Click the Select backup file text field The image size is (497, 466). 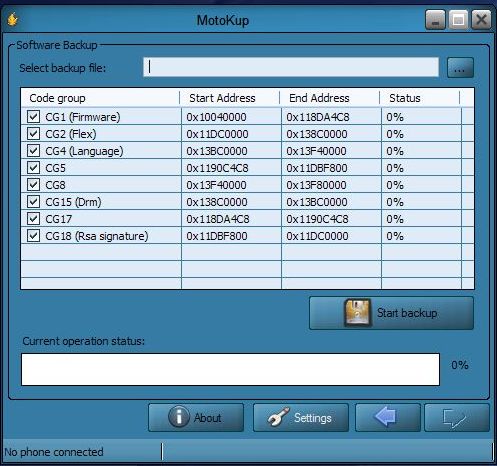point(291,67)
